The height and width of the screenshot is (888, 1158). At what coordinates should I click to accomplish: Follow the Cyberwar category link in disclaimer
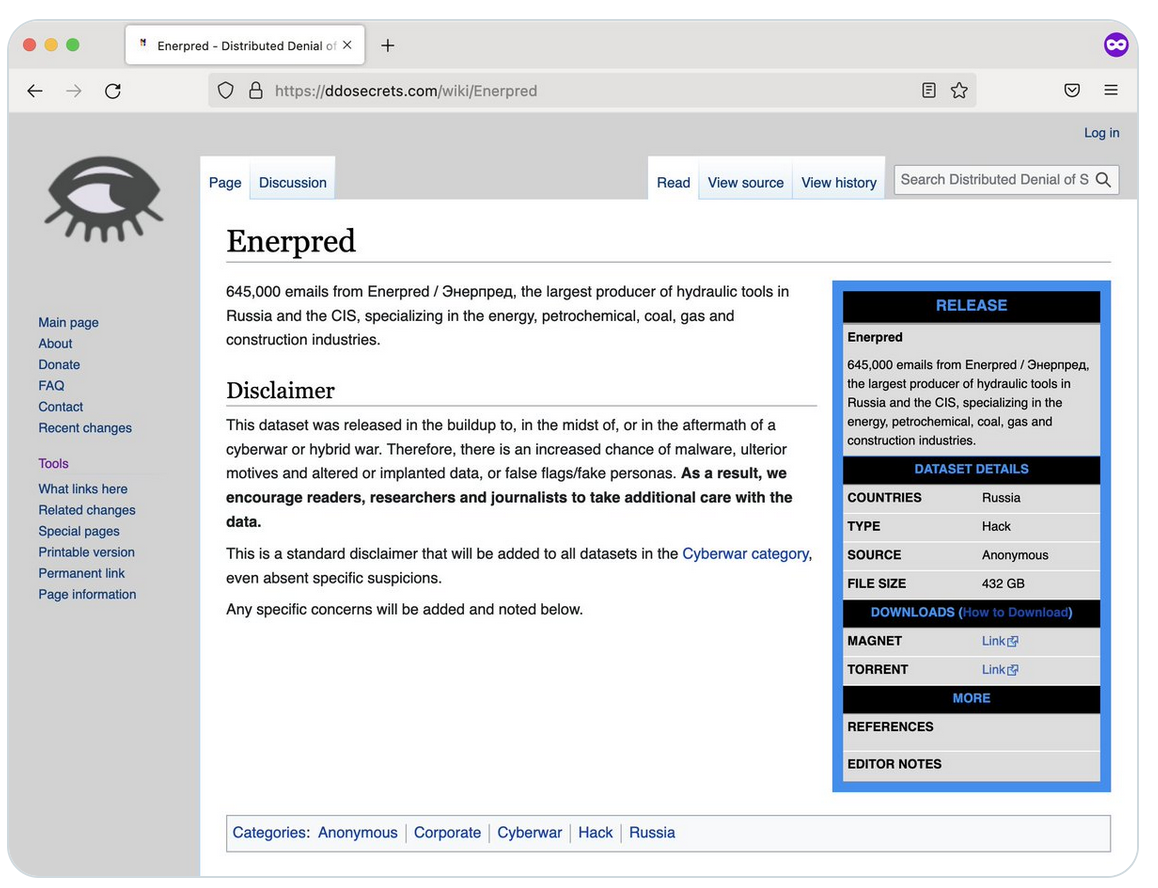coord(745,554)
